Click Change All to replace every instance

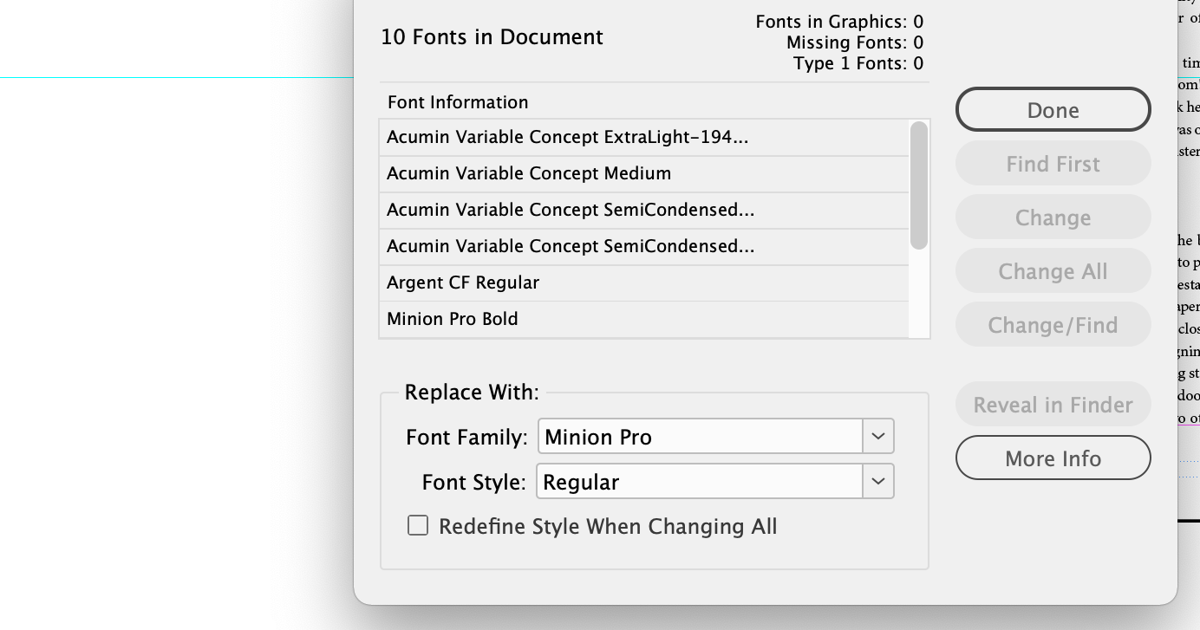(x=1052, y=270)
